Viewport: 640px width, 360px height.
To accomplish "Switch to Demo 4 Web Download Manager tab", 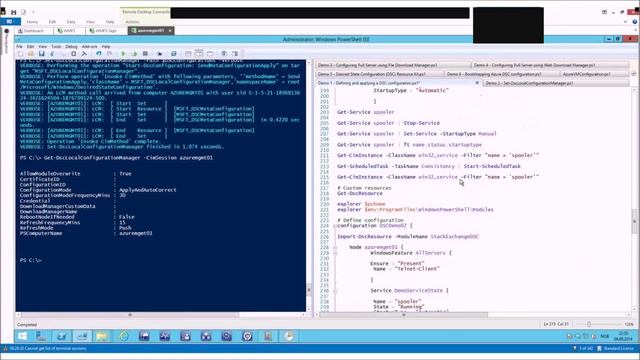I will [x=550, y=65].
